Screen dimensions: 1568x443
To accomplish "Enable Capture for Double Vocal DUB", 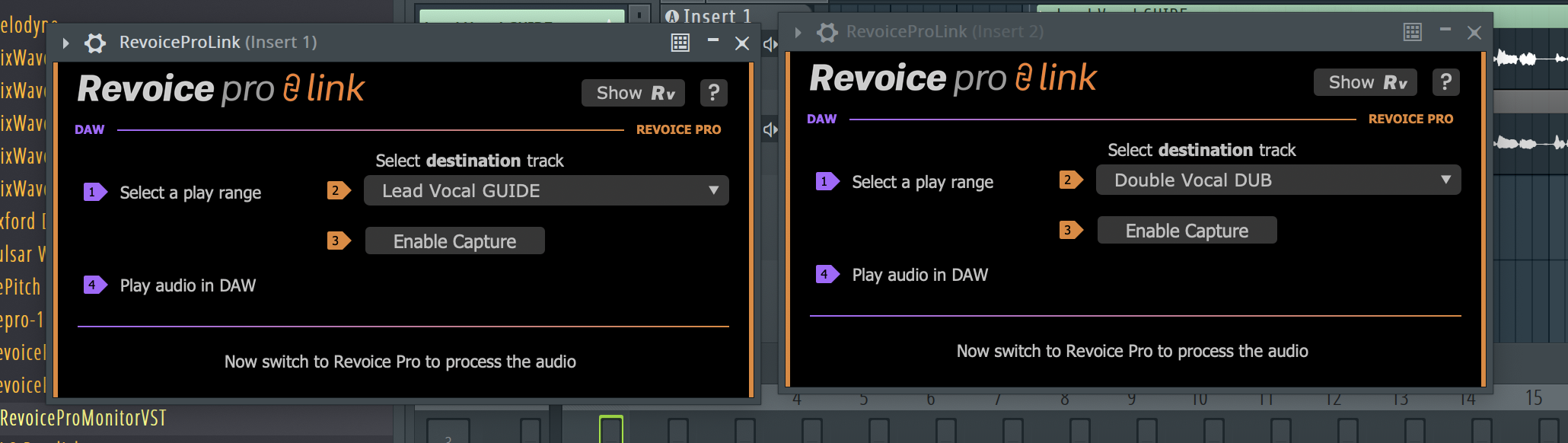I will pyautogui.click(x=1187, y=231).
